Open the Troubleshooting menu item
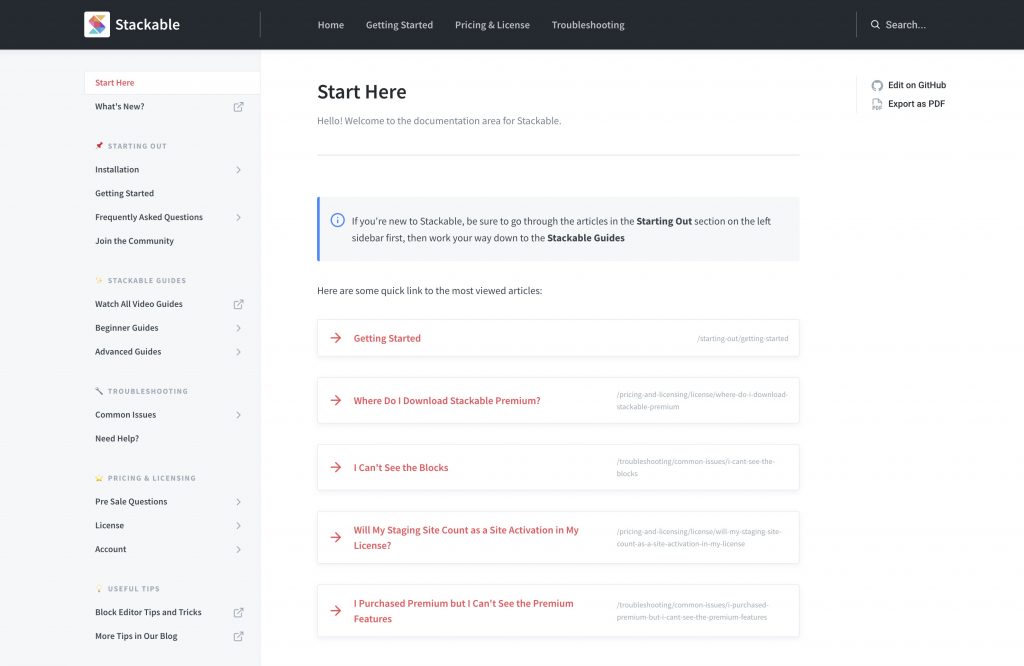This screenshot has height=666, width=1024. click(586, 24)
